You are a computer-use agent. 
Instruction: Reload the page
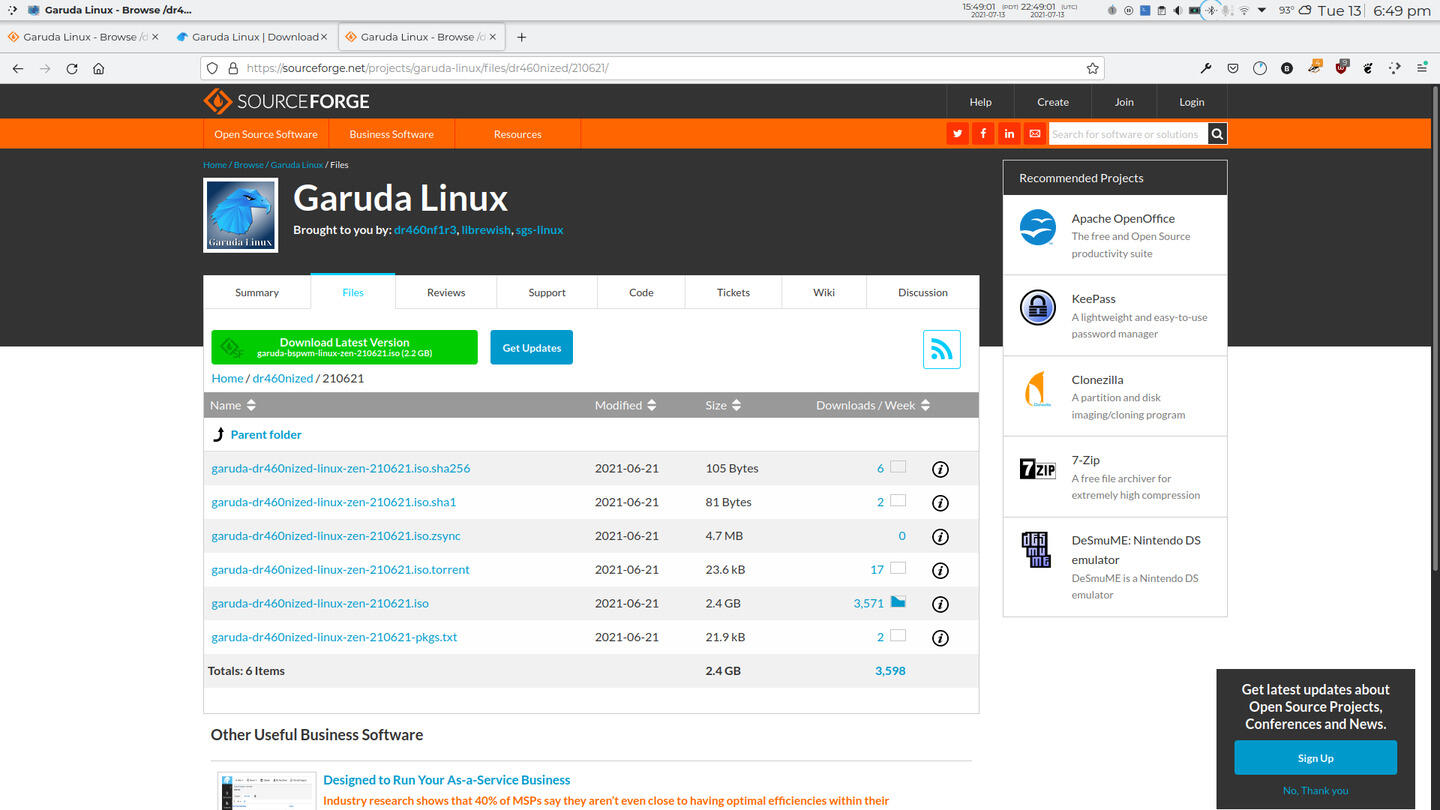[x=72, y=69]
